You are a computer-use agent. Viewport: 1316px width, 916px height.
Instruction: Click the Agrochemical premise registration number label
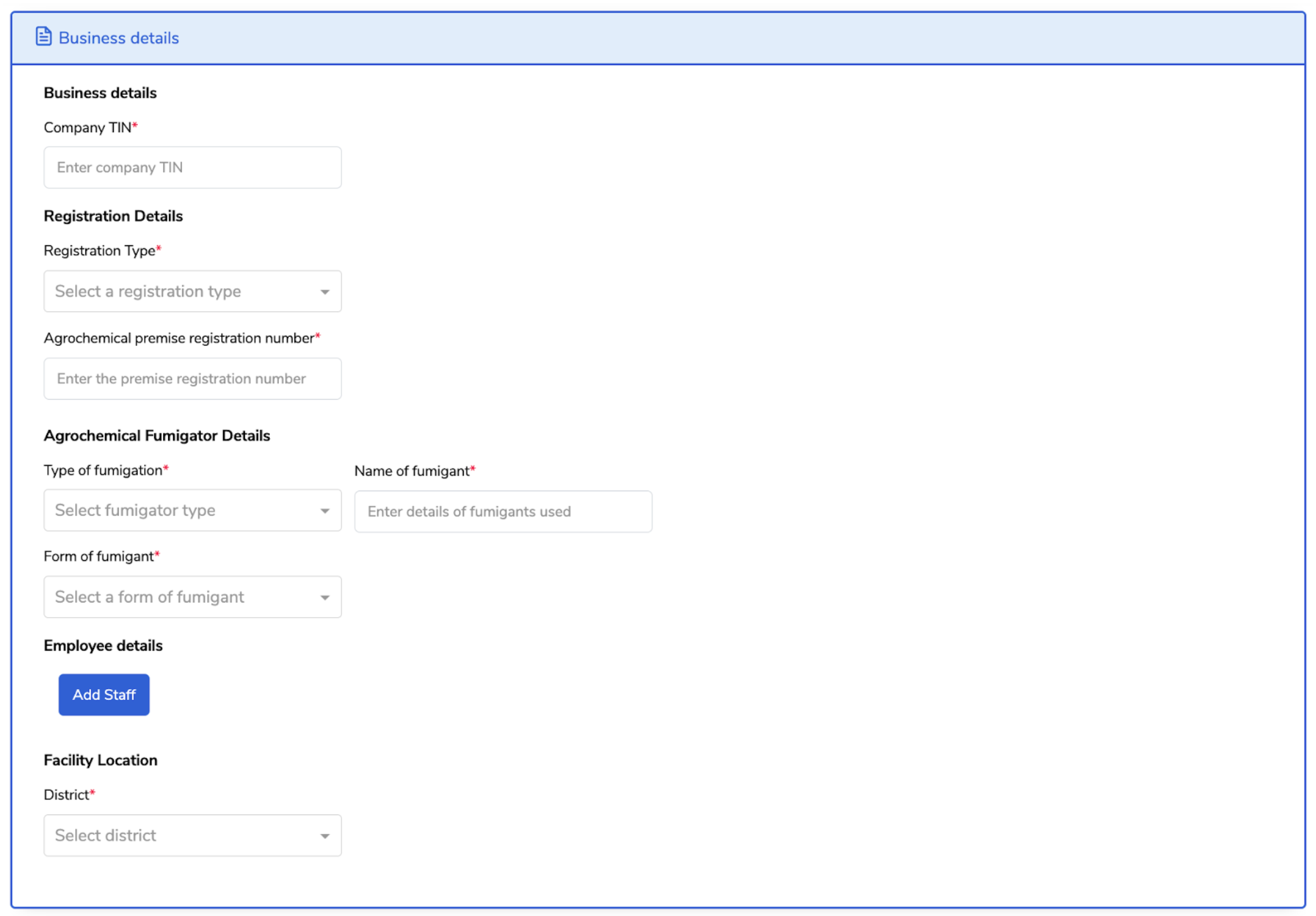coord(178,338)
